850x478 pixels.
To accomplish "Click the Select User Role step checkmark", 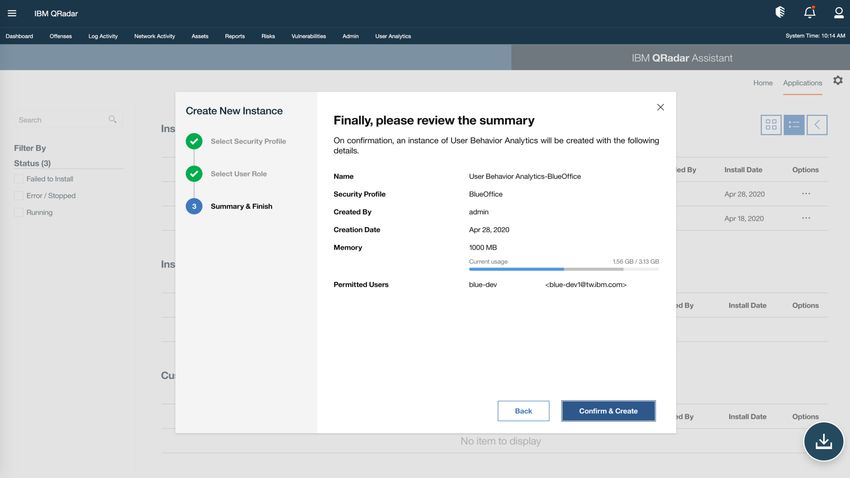I will [x=194, y=173].
